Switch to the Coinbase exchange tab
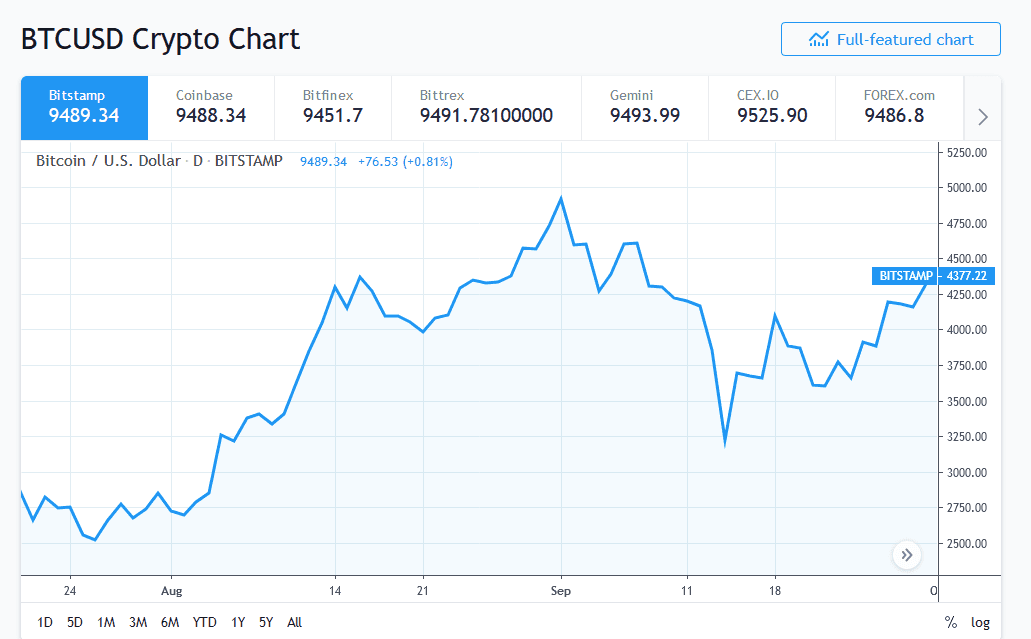This screenshot has width=1031, height=639. (x=211, y=107)
